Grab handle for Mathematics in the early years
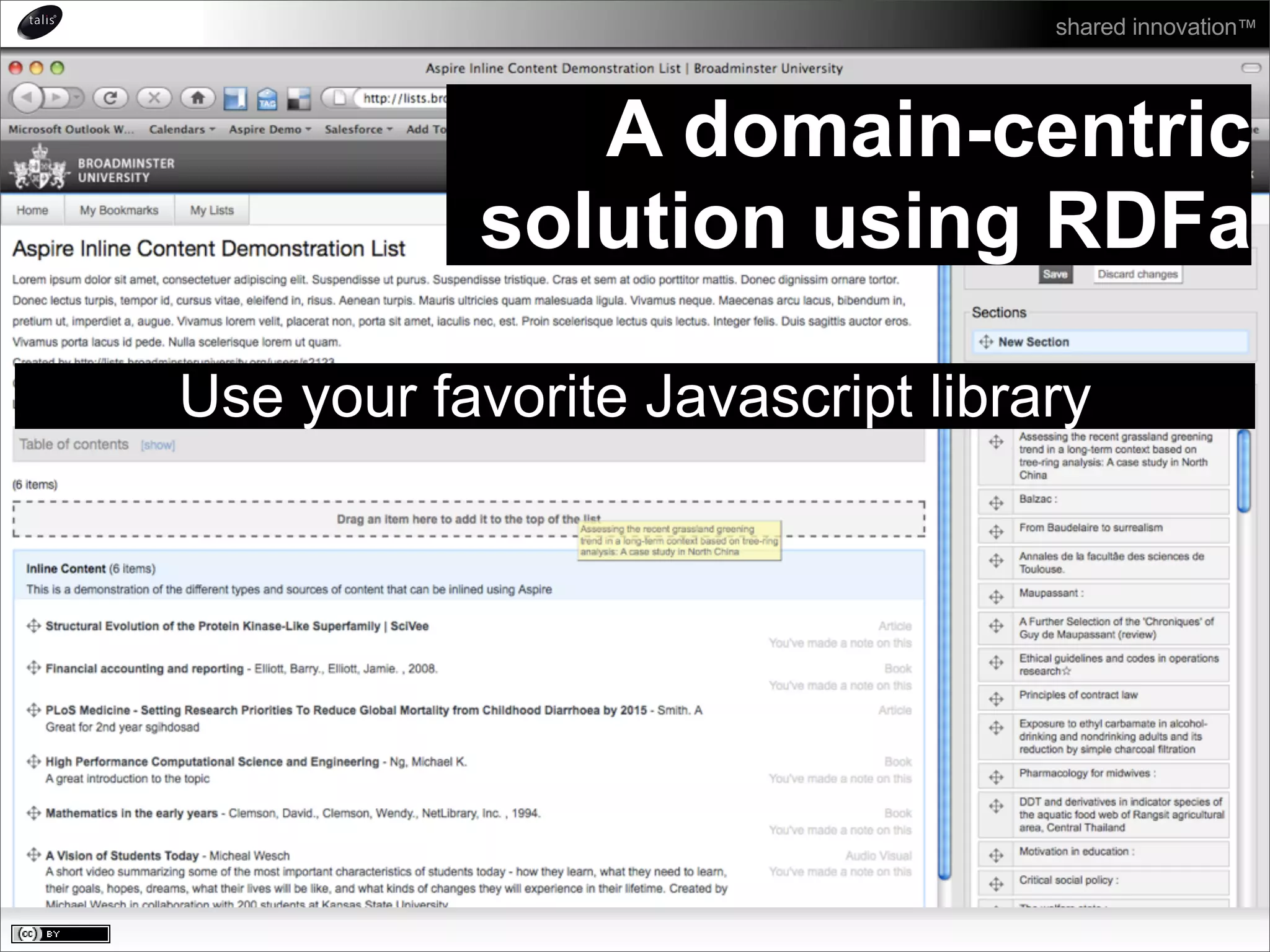This screenshot has width=1270, height=952. 33,813
